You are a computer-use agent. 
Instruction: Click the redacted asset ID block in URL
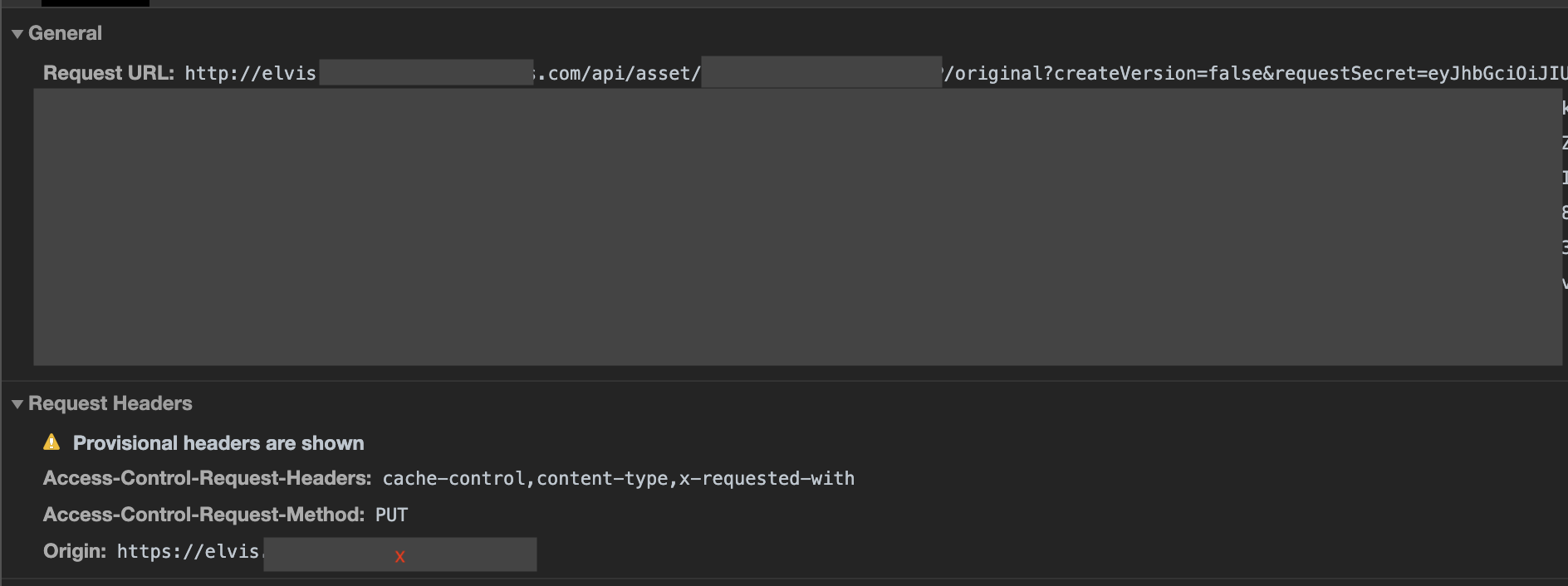tap(821, 72)
